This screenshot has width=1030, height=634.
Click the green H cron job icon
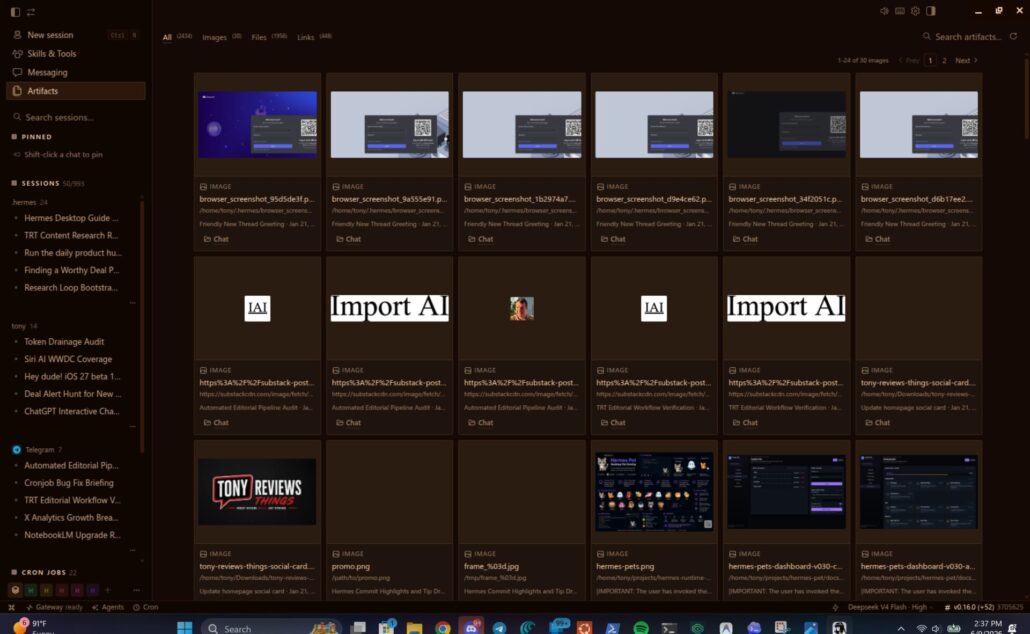[31, 590]
